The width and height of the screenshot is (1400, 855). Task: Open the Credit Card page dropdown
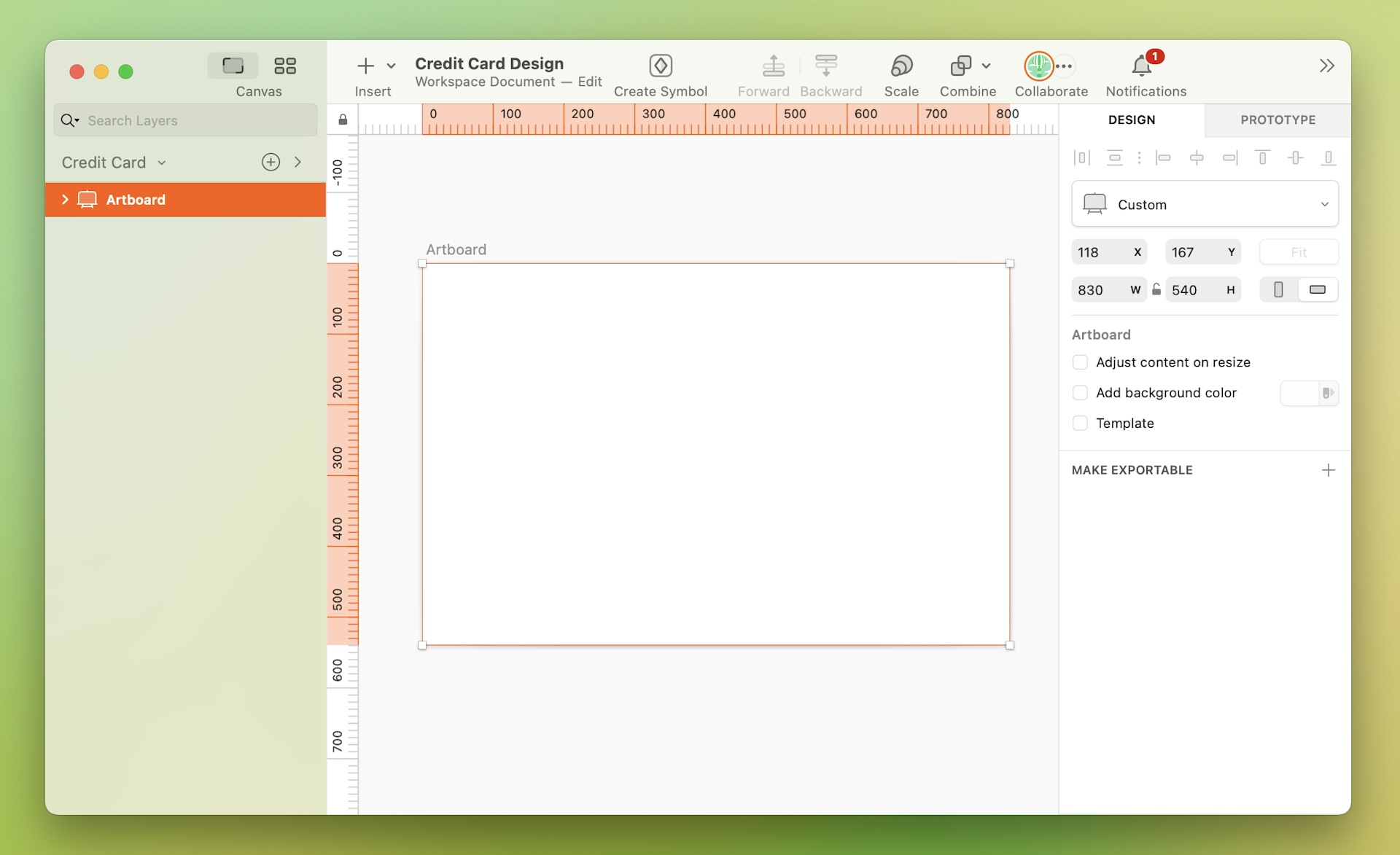coord(162,162)
